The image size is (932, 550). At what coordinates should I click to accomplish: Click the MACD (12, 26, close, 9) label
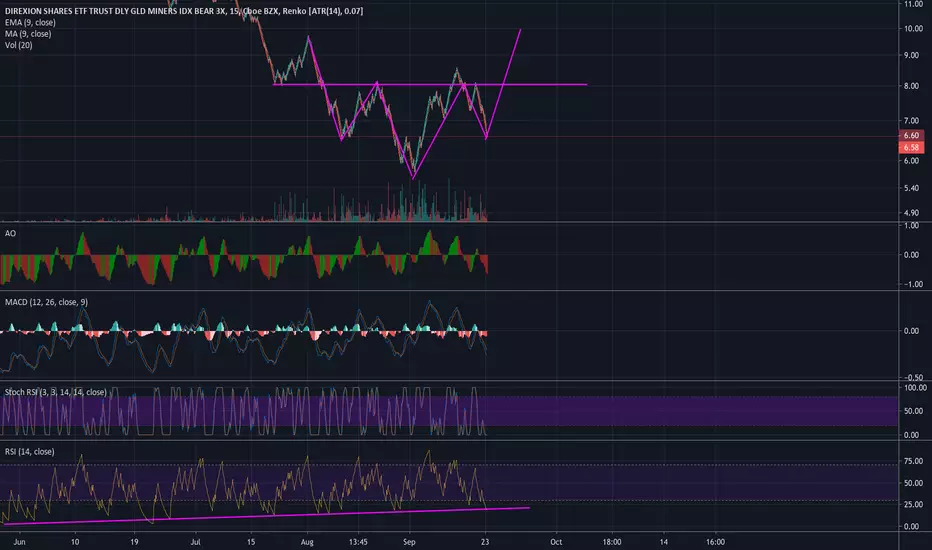(46, 302)
